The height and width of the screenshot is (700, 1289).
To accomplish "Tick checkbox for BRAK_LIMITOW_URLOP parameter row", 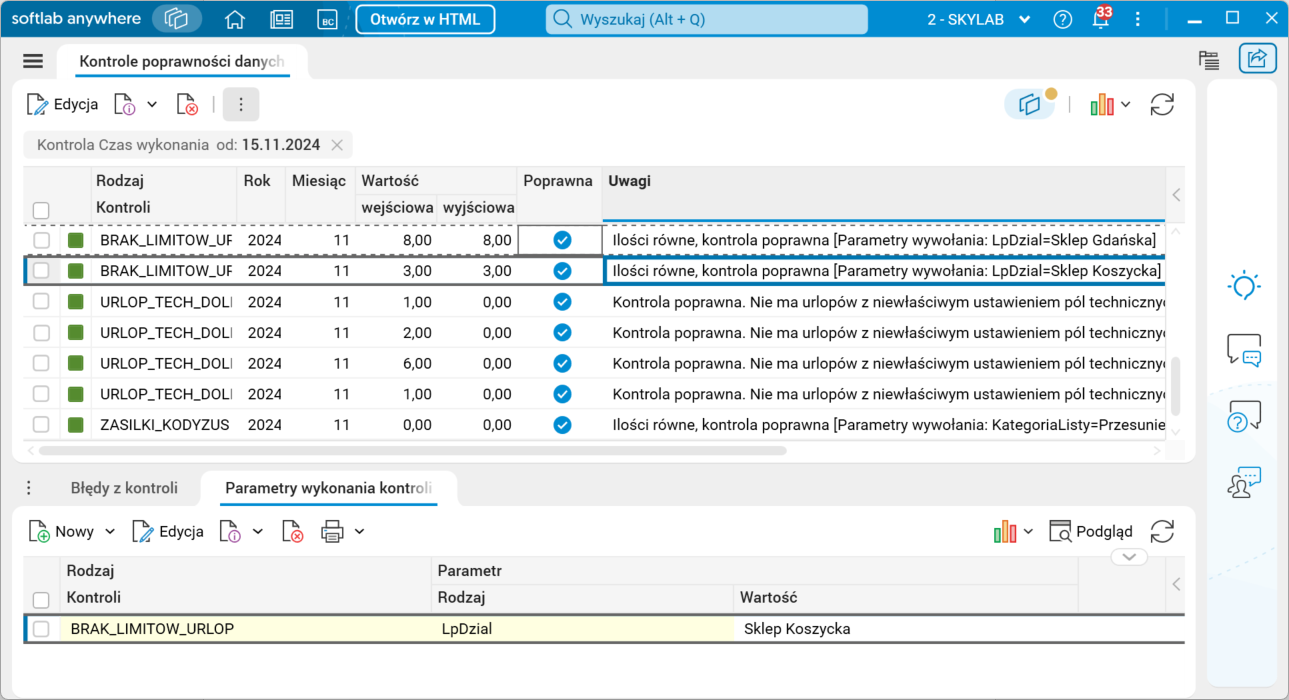I will [x=41, y=629].
